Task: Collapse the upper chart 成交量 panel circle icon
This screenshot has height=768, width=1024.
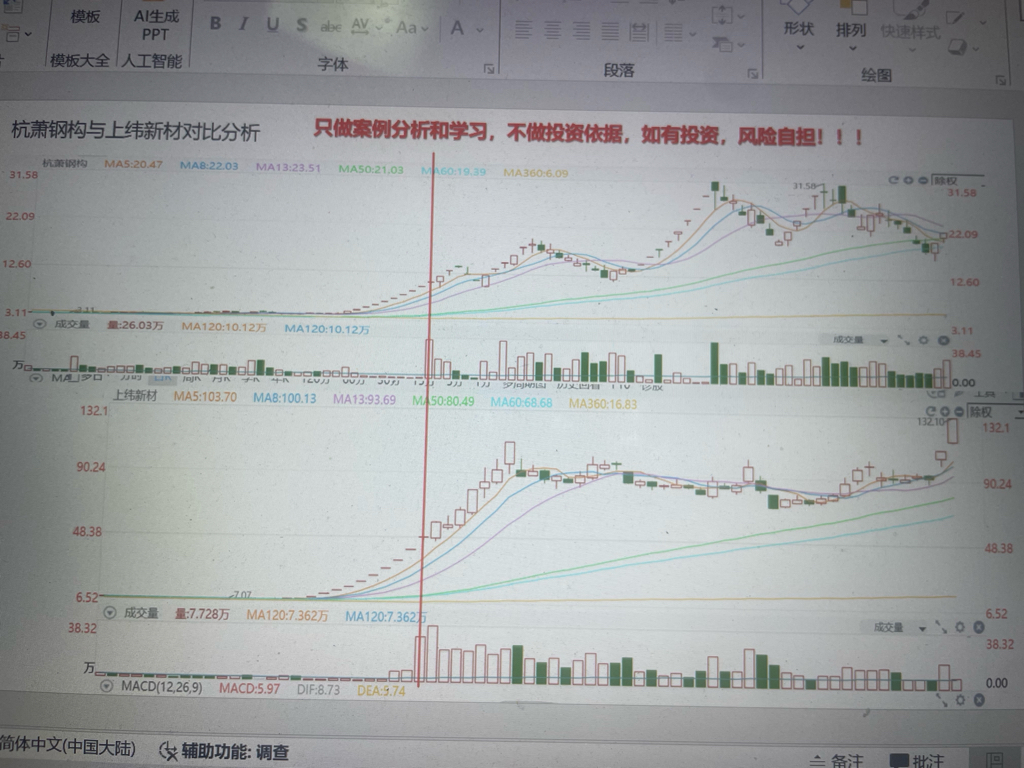Action: coord(40,324)
